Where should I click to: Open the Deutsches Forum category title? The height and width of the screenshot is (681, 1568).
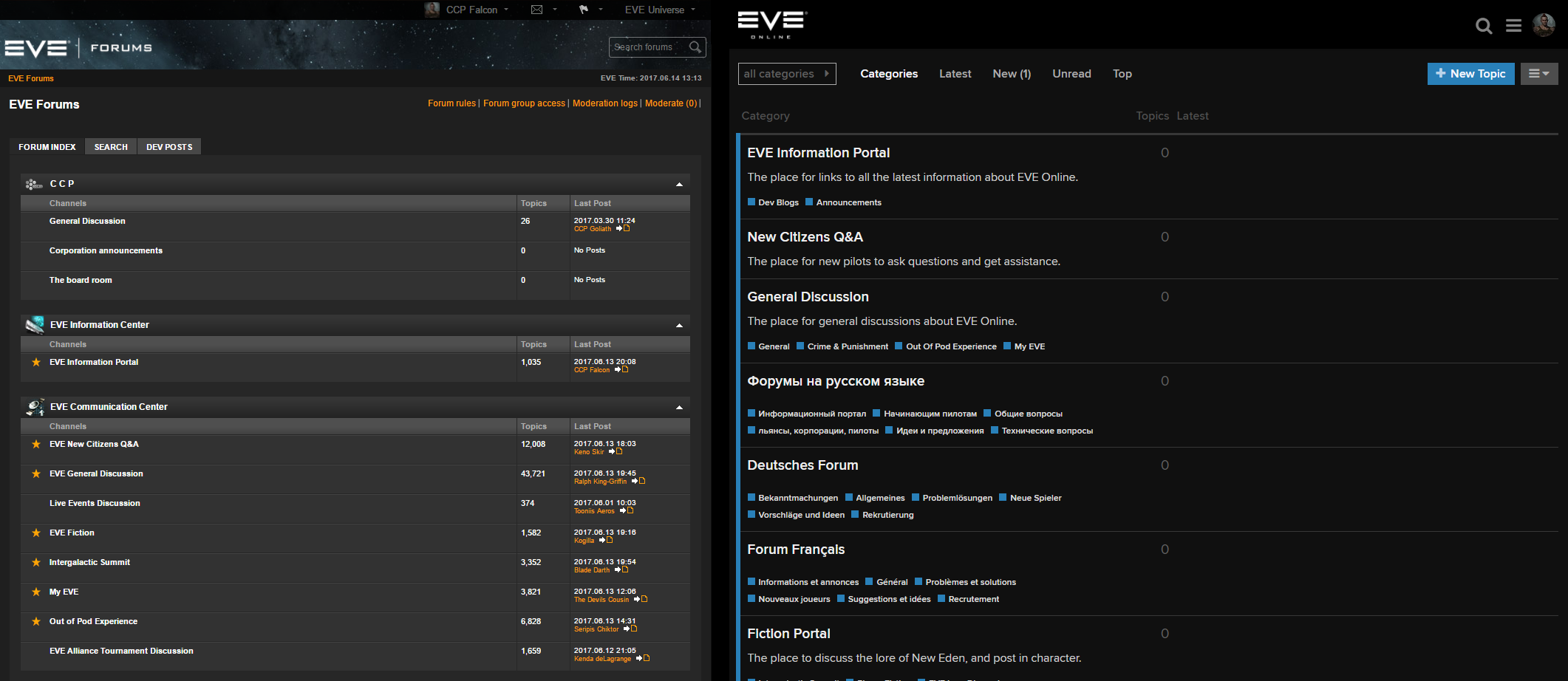point(802,465)
